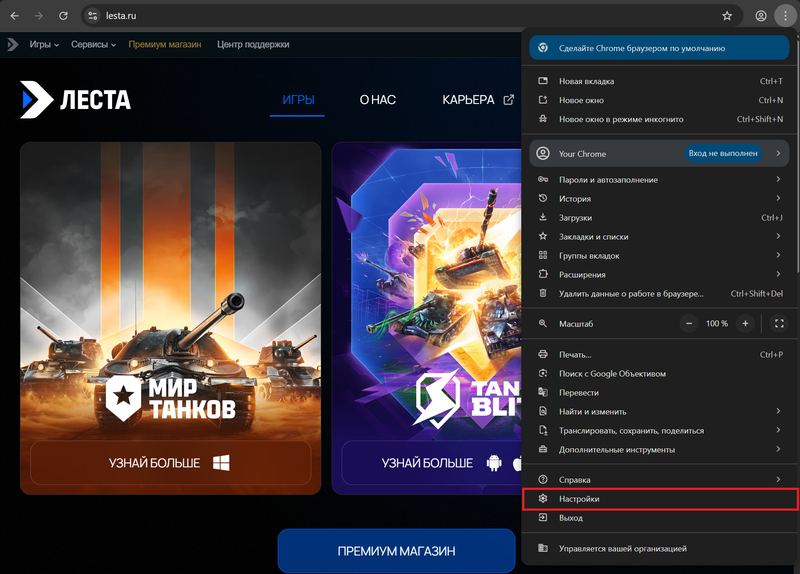This screenshot has width=800, height=574.
Task: Open the three-dot Chrome menu button
Action: 786,16
